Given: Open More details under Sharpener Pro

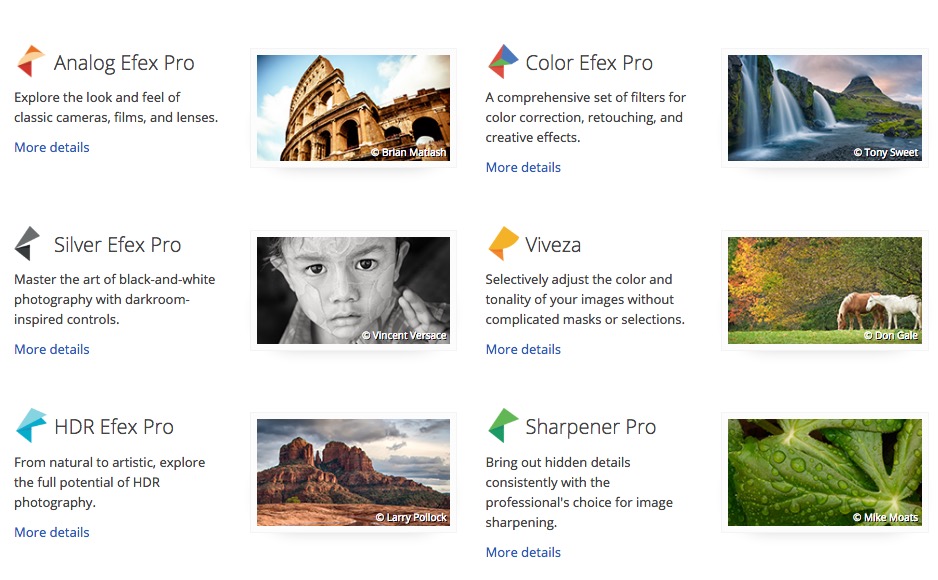Looking at the screenshot, I should click(523, 552).
